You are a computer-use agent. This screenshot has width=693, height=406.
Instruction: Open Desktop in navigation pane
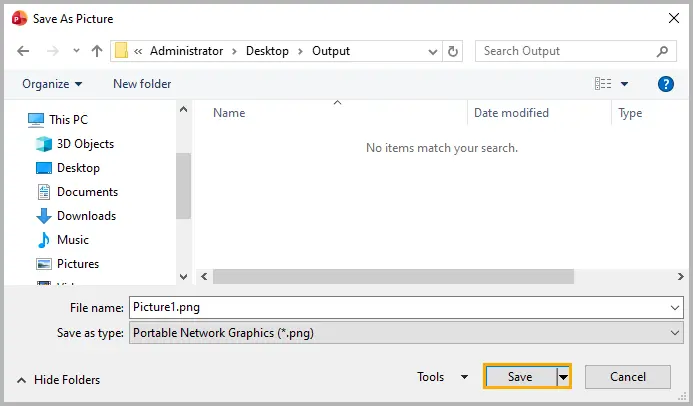click(x=78, y=168)
